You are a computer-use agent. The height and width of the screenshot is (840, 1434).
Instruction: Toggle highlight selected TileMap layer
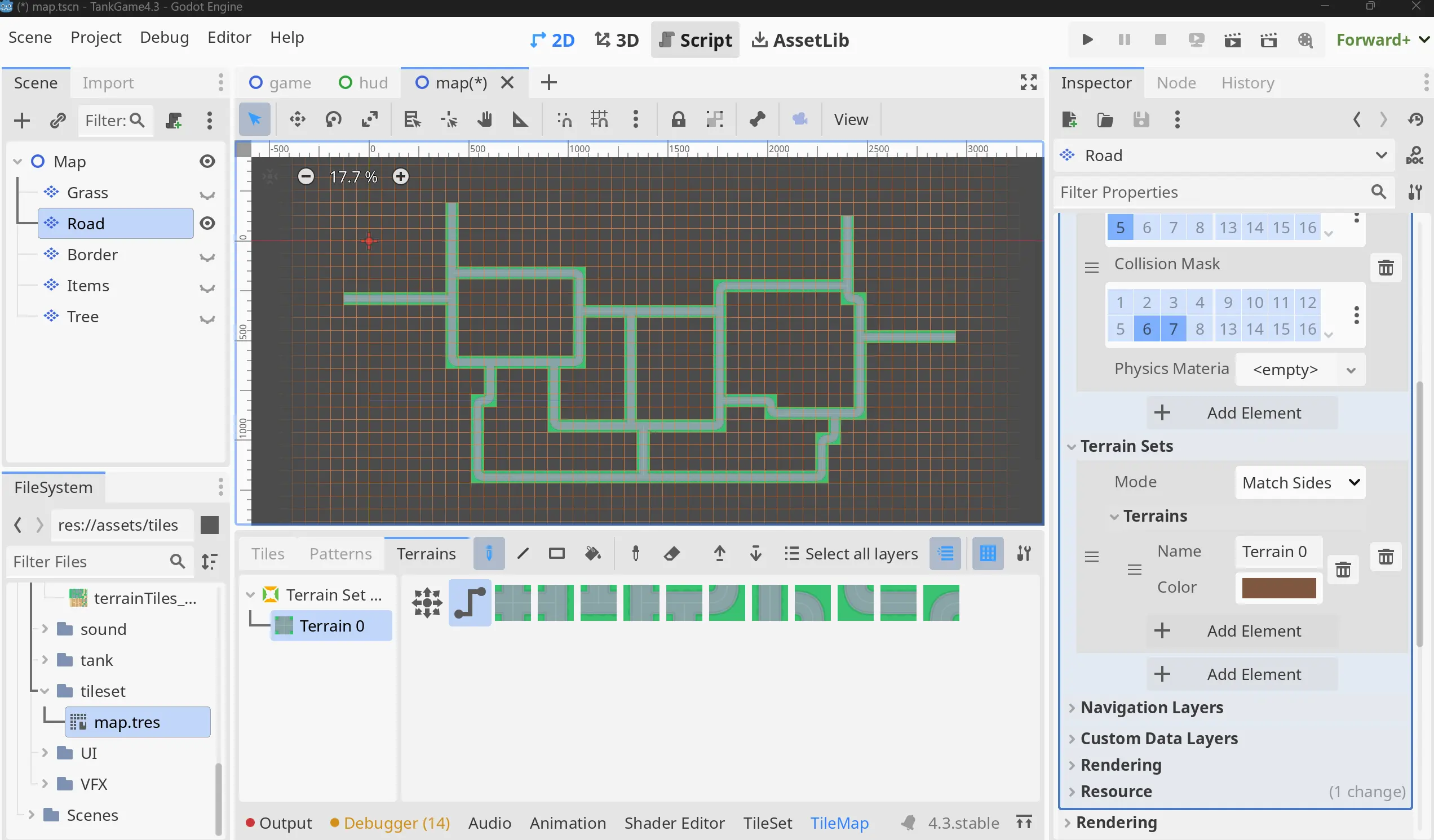(x=945, y=553)
